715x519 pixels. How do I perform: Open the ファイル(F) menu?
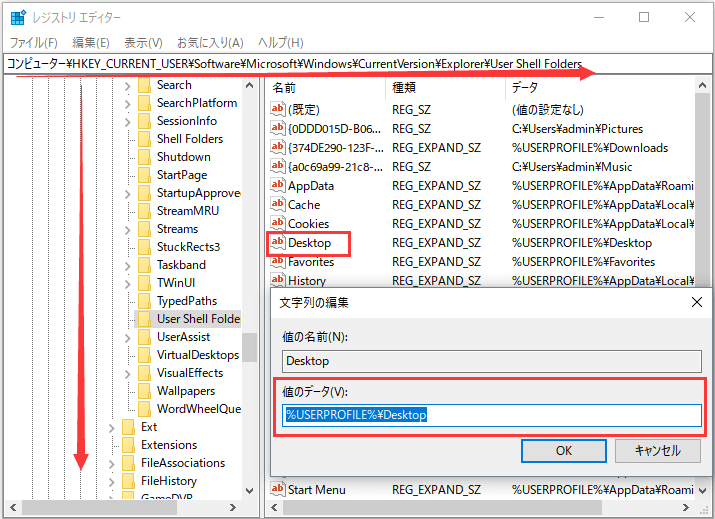(x=34, y=43)
